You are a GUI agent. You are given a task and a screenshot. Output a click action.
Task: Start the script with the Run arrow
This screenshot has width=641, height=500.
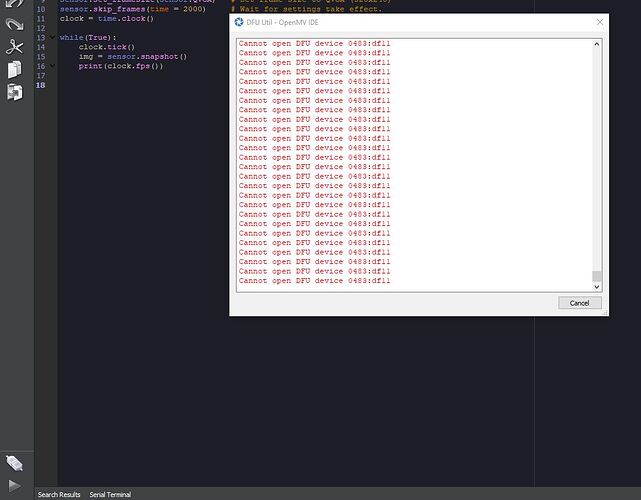click(x=14, y=486)
